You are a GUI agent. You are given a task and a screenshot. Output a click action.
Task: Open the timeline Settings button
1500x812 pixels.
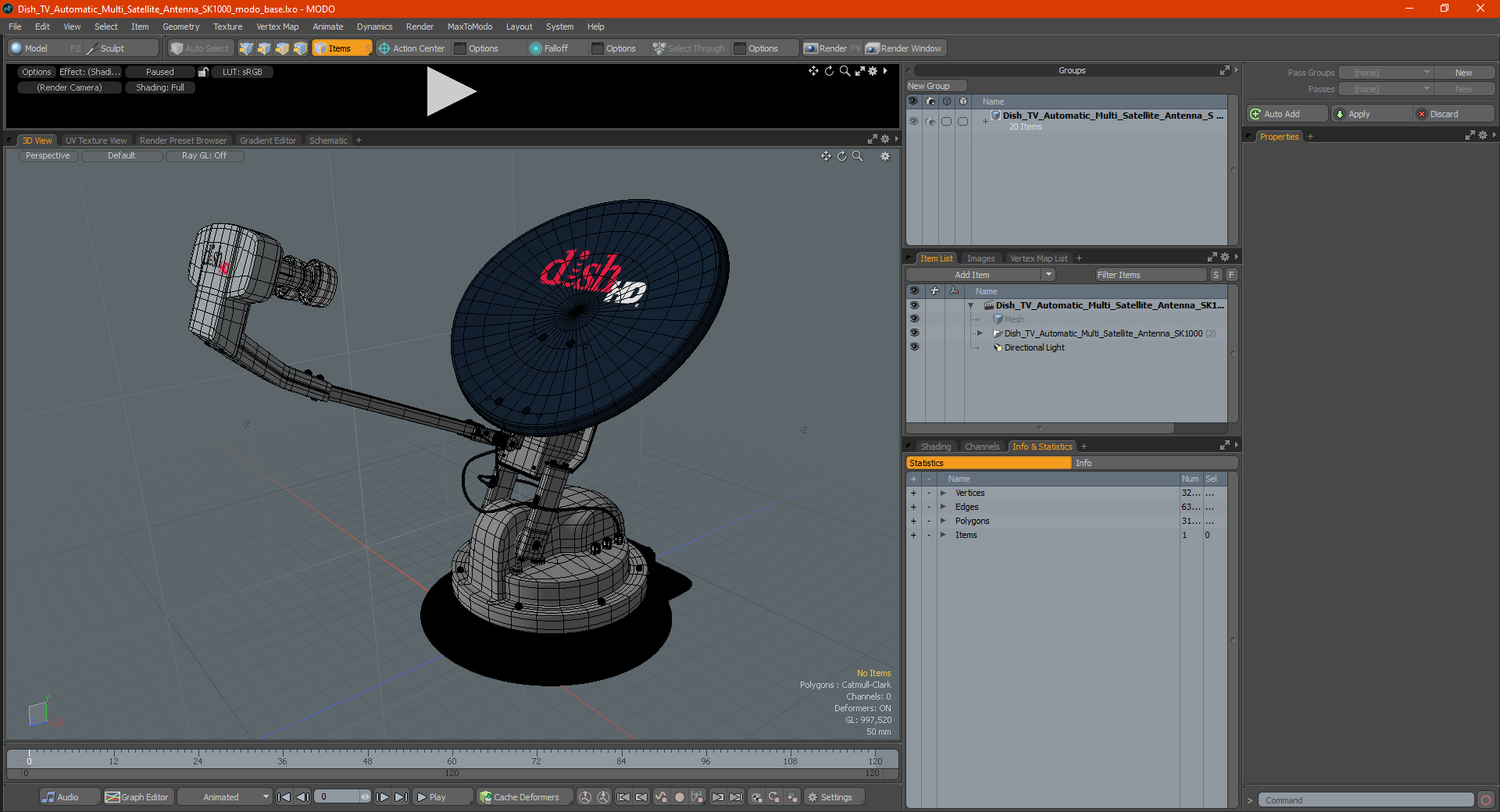[834, 797]
